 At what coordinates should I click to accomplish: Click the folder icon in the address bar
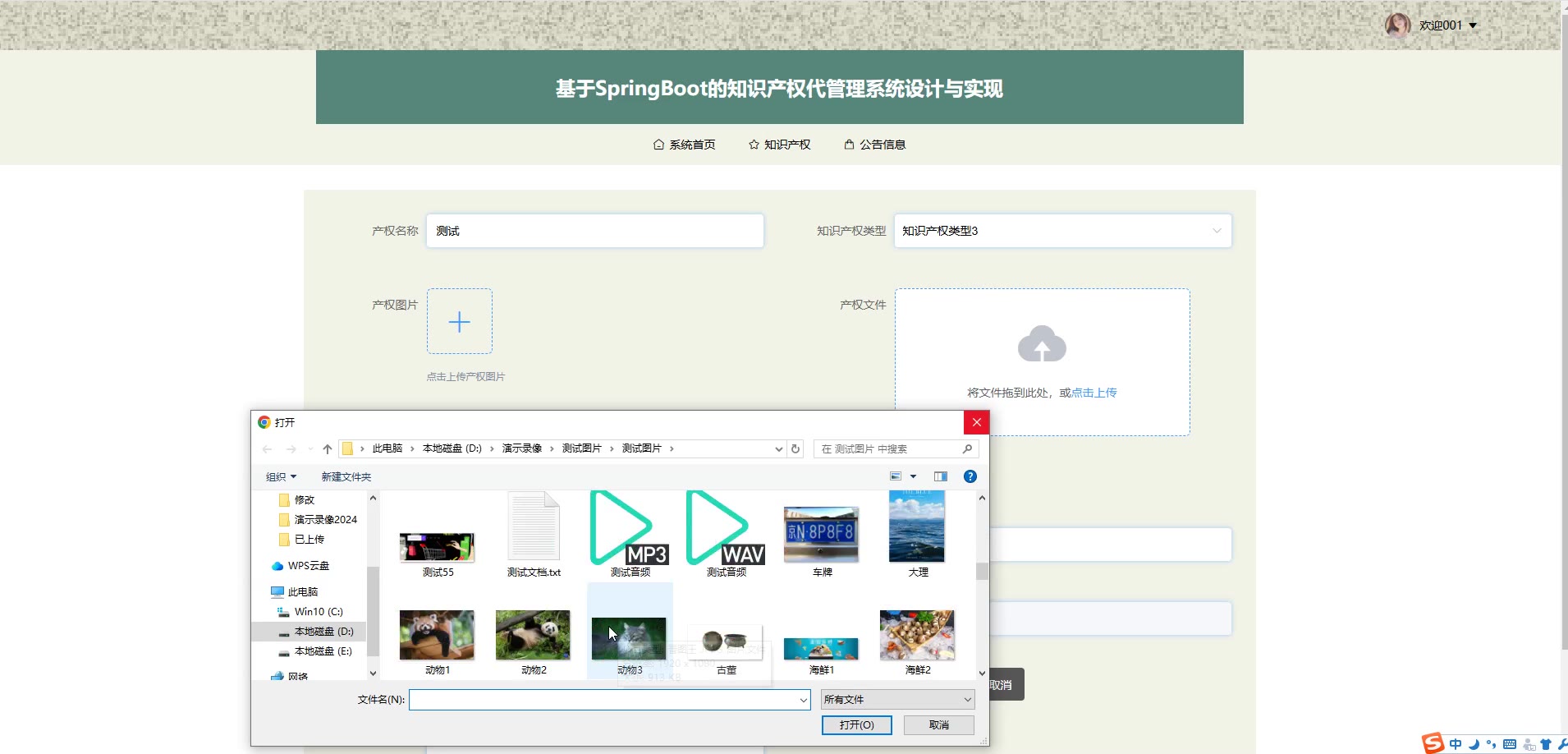click(x=347, y=448)
